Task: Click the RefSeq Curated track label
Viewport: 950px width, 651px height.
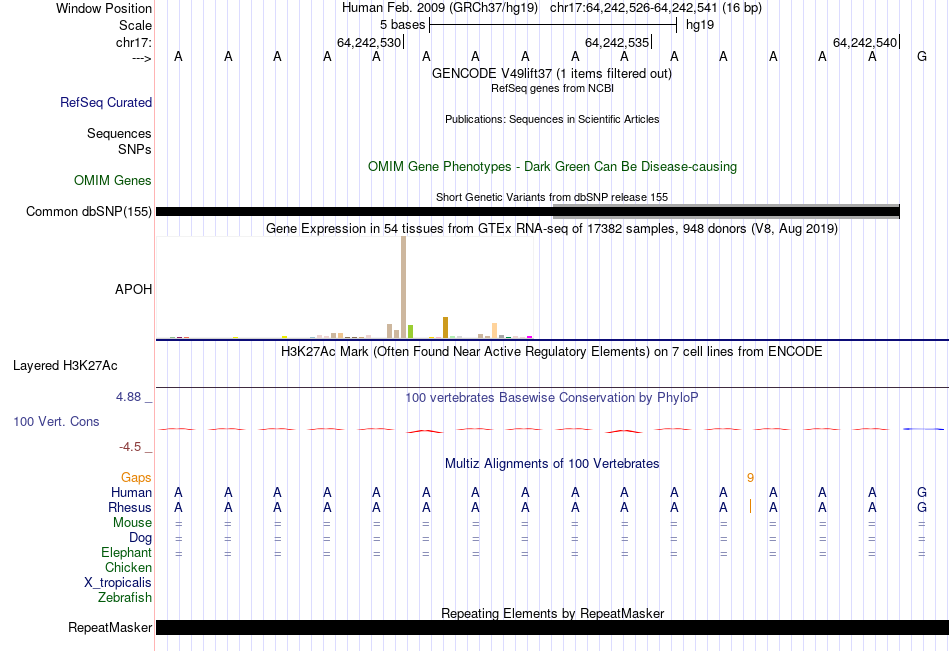Action: (105, 102)
